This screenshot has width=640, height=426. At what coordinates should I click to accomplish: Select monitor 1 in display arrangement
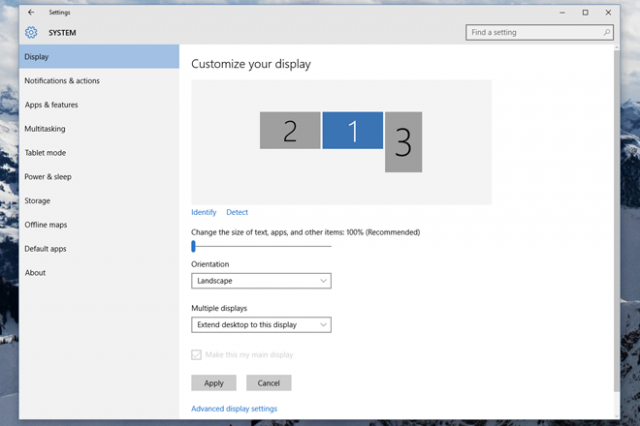click(x=352, y=130)
